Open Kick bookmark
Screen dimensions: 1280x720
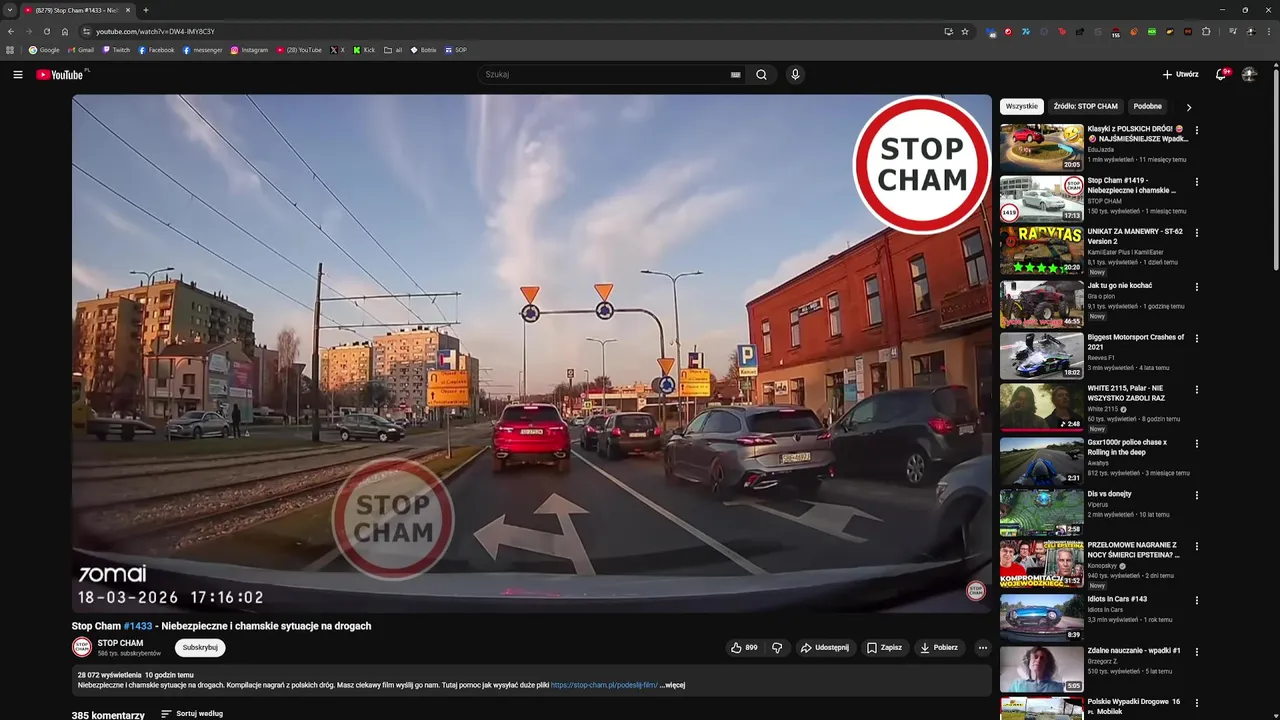364,50
